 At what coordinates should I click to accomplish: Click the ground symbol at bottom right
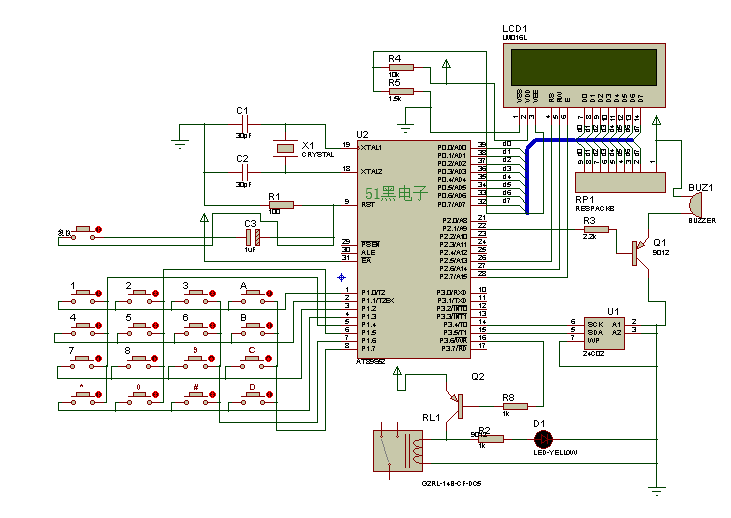(657, 491)
